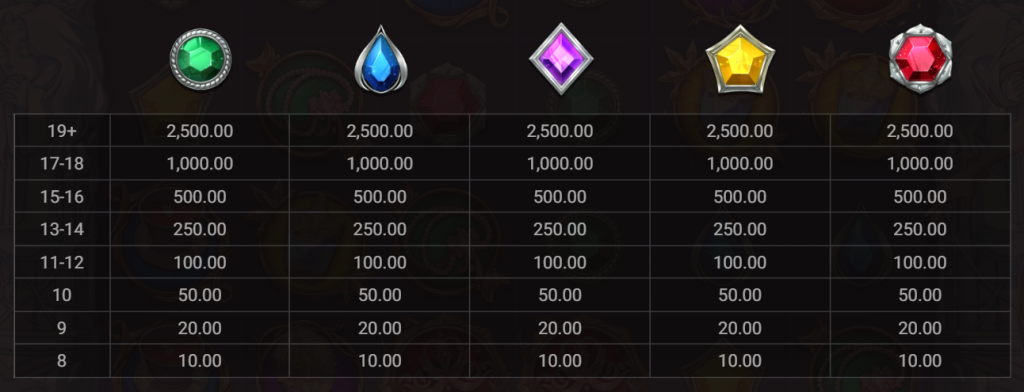Click the 50.00 payout under green gem
Viewport: 1024px width, 392px height.
coord(200,295)
